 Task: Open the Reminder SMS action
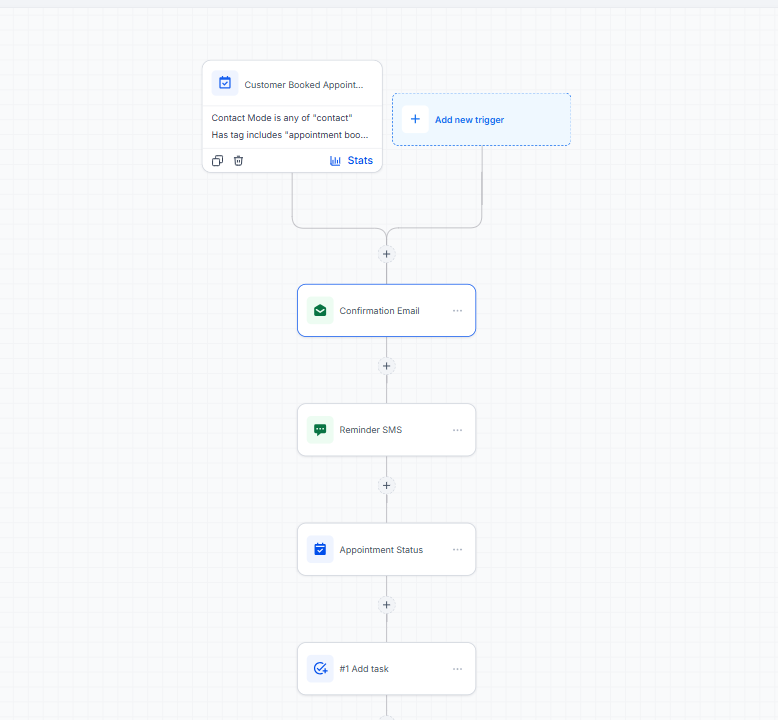tap(387, 430)
